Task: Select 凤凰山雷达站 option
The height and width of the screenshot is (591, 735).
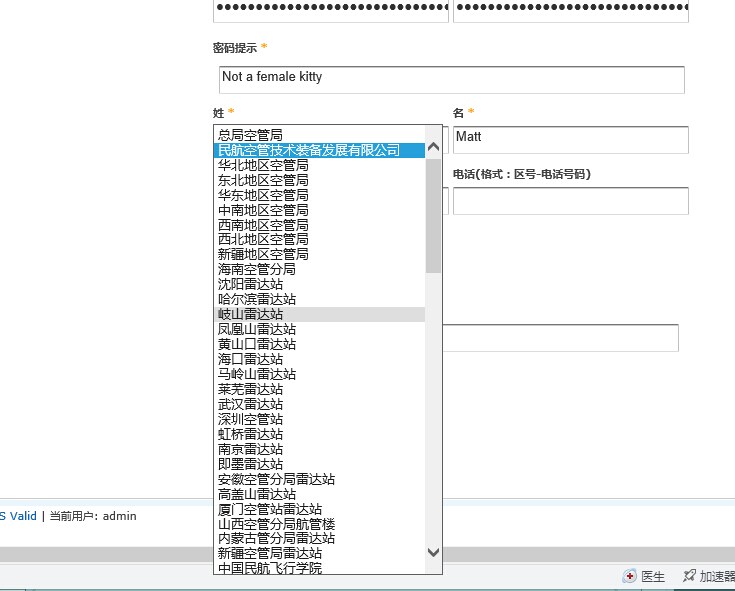Action: [x=319, y=329]
